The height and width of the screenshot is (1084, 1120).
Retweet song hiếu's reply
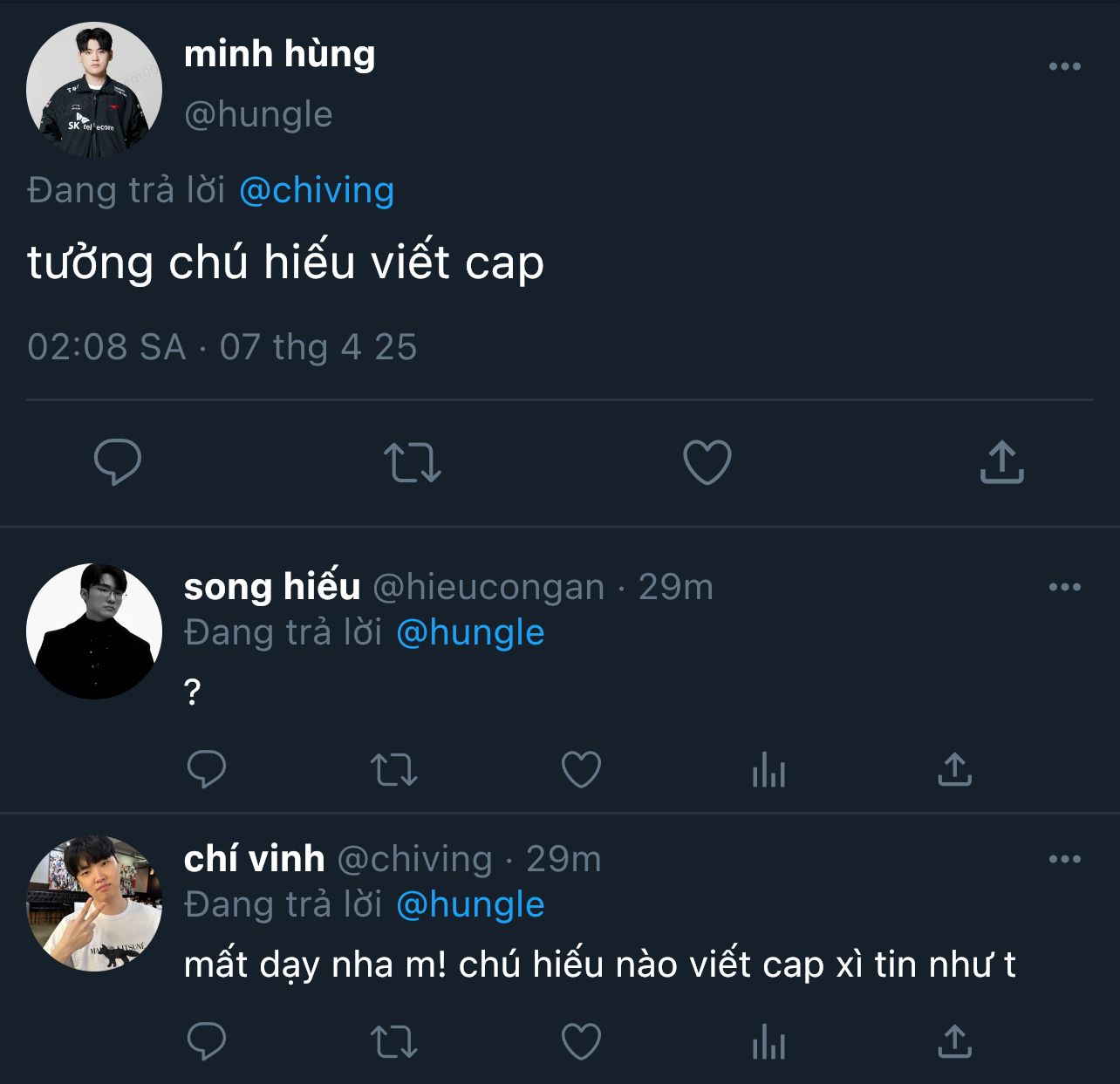(x=394, y=769)
